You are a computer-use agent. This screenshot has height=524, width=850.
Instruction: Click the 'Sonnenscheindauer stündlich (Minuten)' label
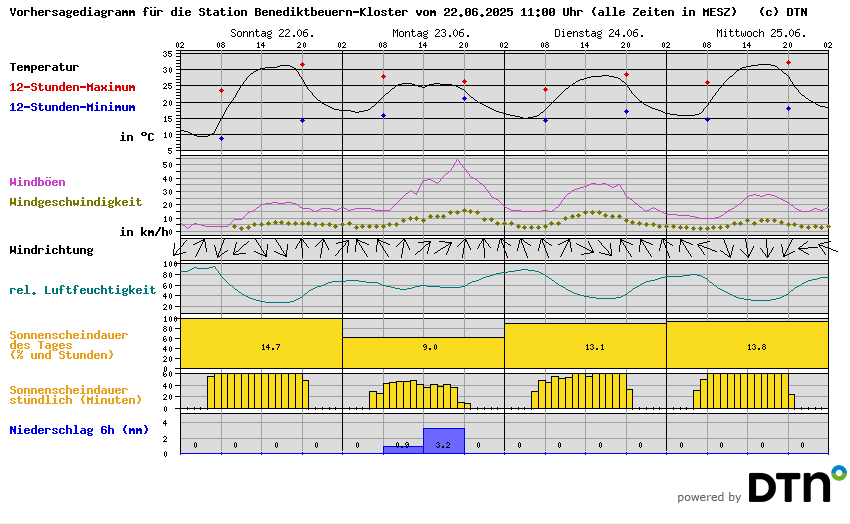75,395
